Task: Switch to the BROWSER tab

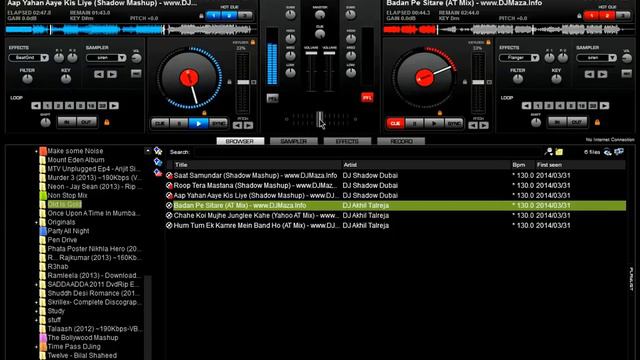Action: 240,141
